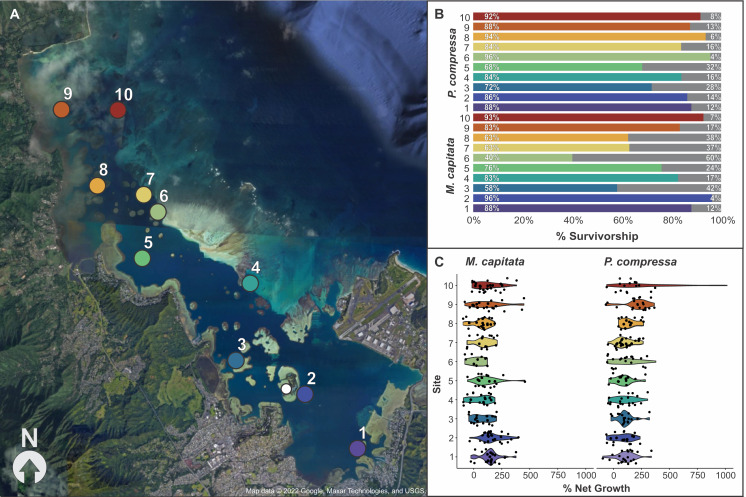Click the number '4' label above the teal marker
This screenshot has height=497, width=746.
coord(255,267)
